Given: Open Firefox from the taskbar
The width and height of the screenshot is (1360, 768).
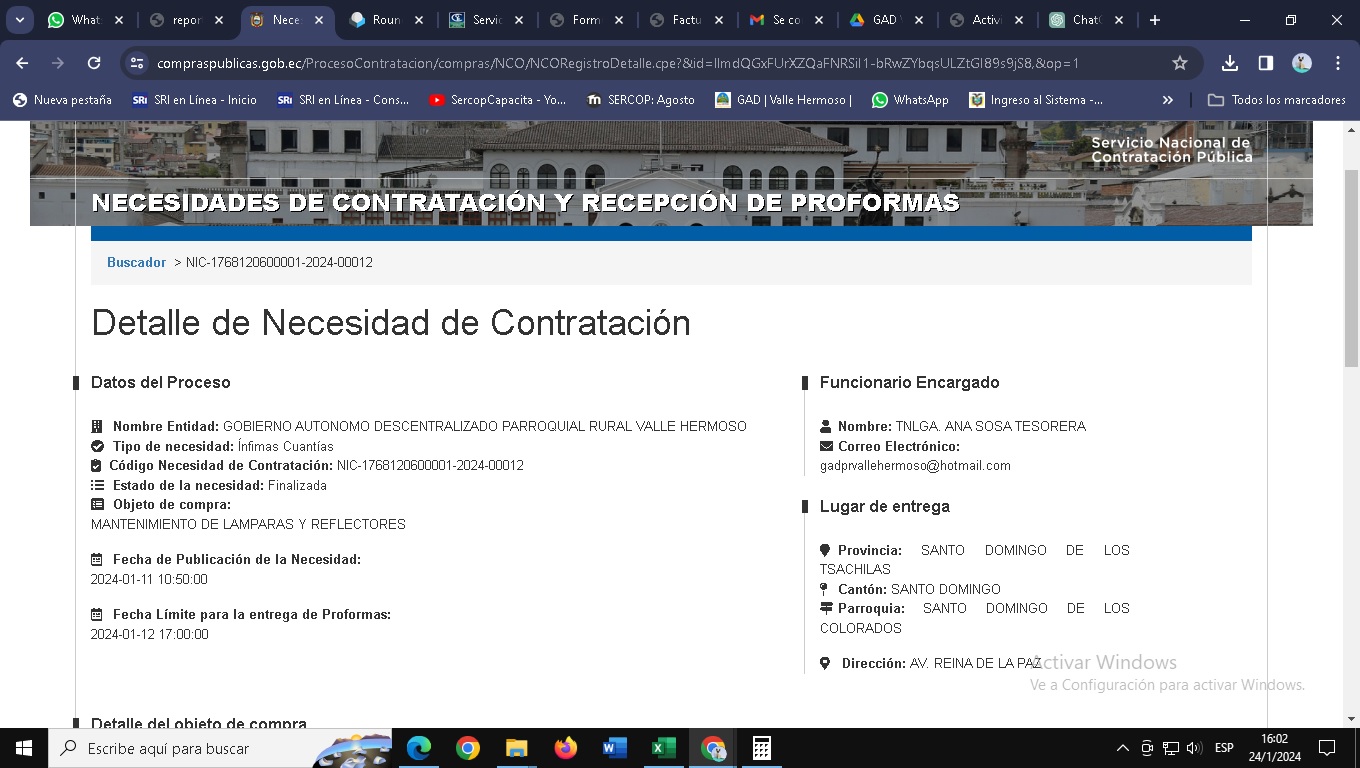Looking at the screenshot, I should 565,748.
